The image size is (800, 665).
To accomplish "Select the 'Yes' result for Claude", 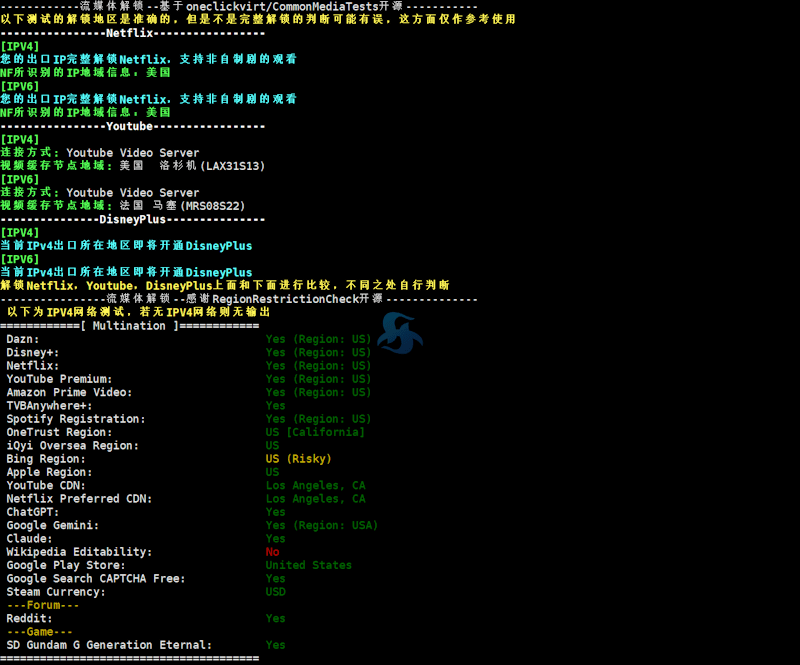I will pyautogui.click(x=276, y=538).
